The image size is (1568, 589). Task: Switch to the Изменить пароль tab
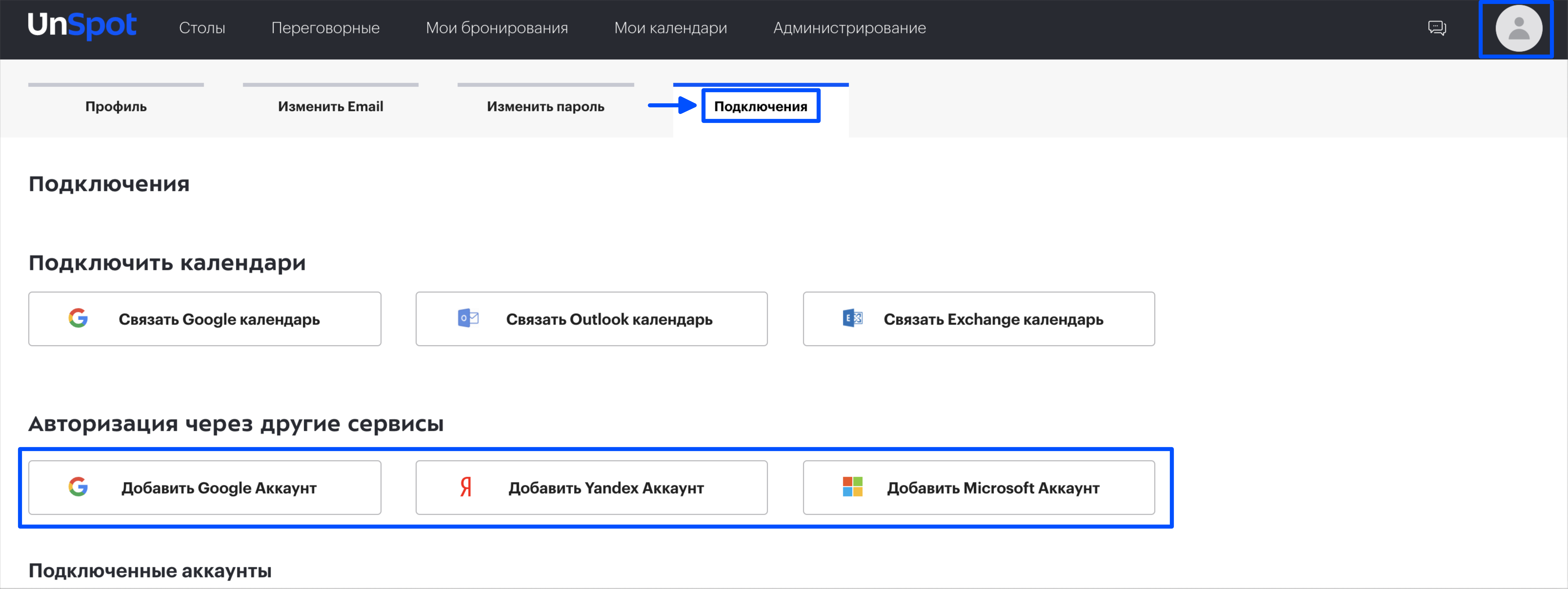[x=545, y=109]
